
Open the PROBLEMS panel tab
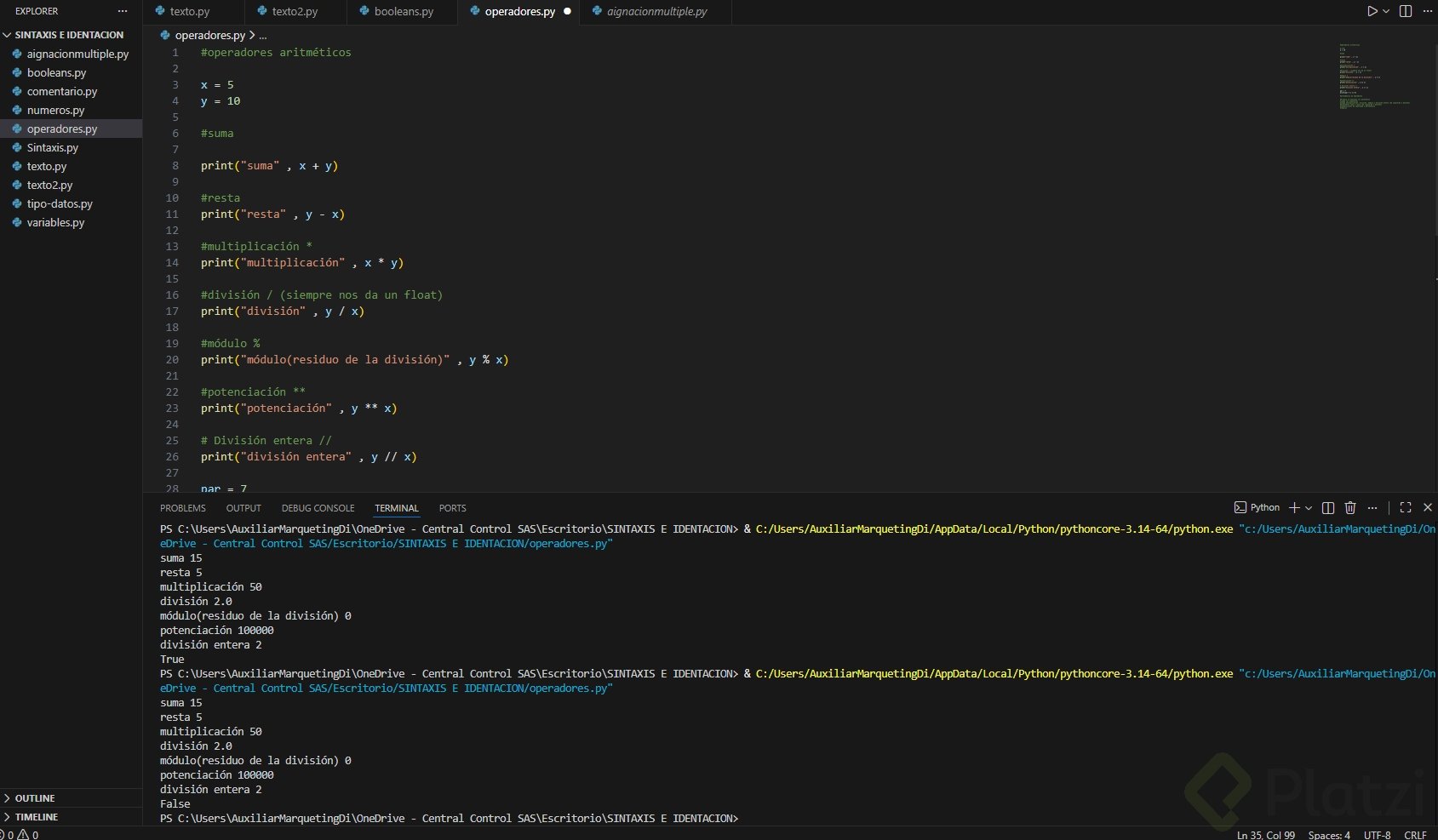pos(183,508)
